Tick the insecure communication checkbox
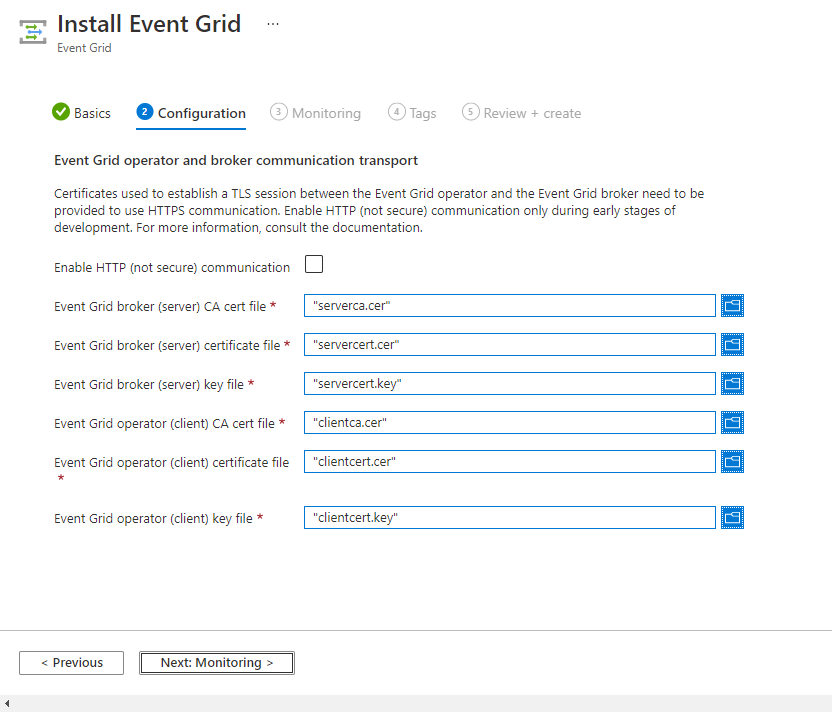 point(314,263)
